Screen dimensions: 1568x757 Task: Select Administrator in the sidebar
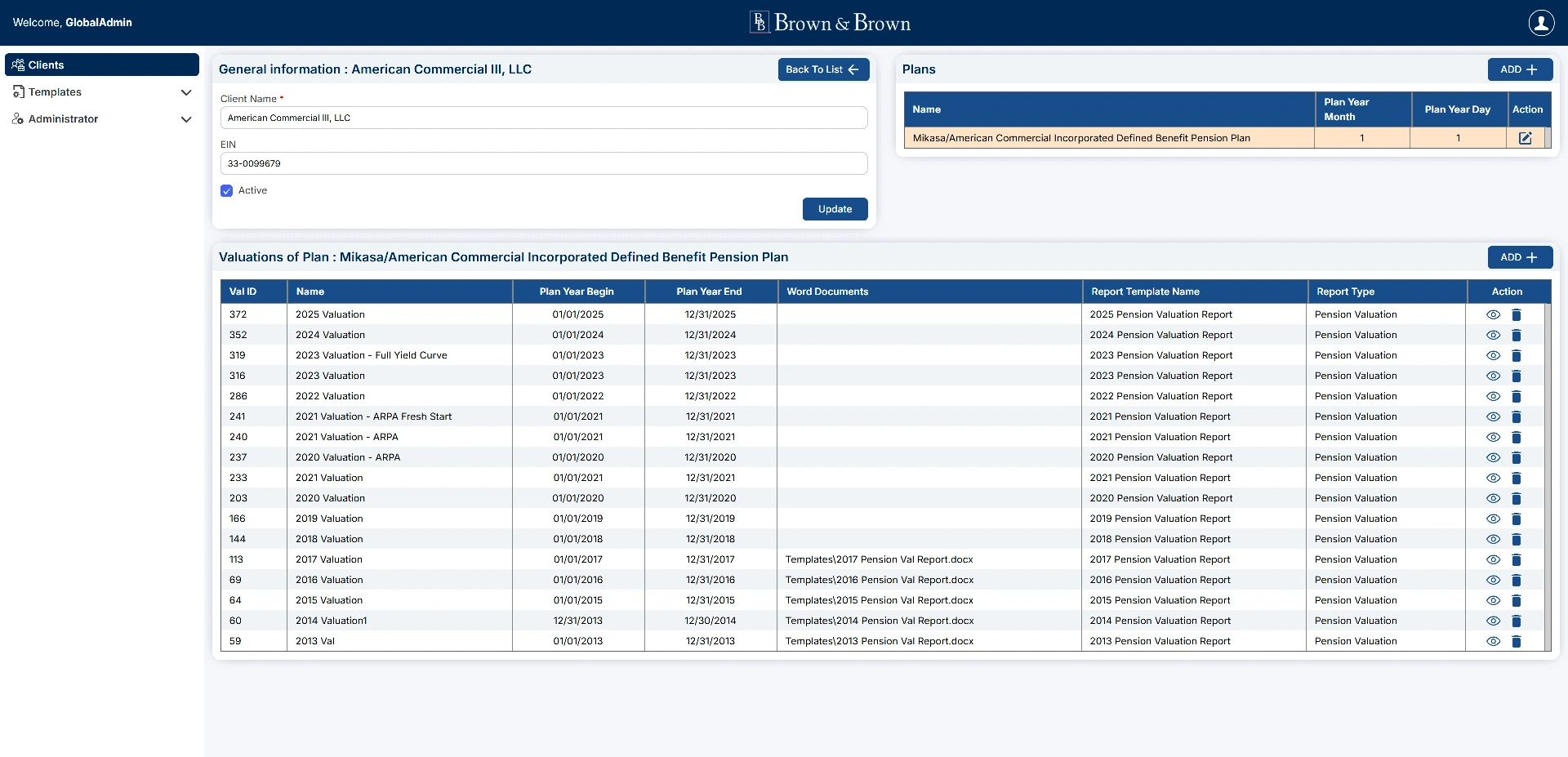tap(64, 119)
